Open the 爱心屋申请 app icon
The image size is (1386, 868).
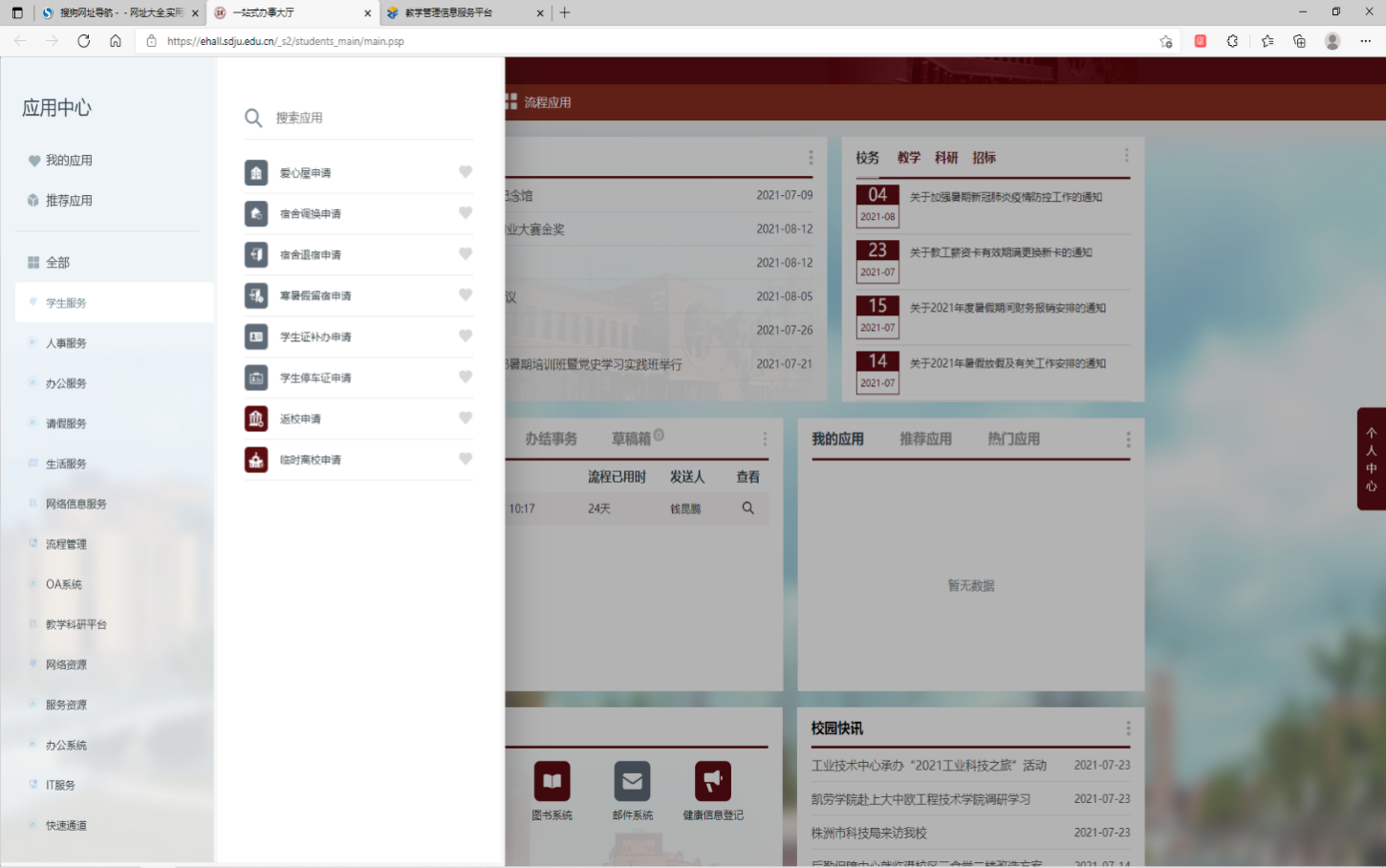255,173
